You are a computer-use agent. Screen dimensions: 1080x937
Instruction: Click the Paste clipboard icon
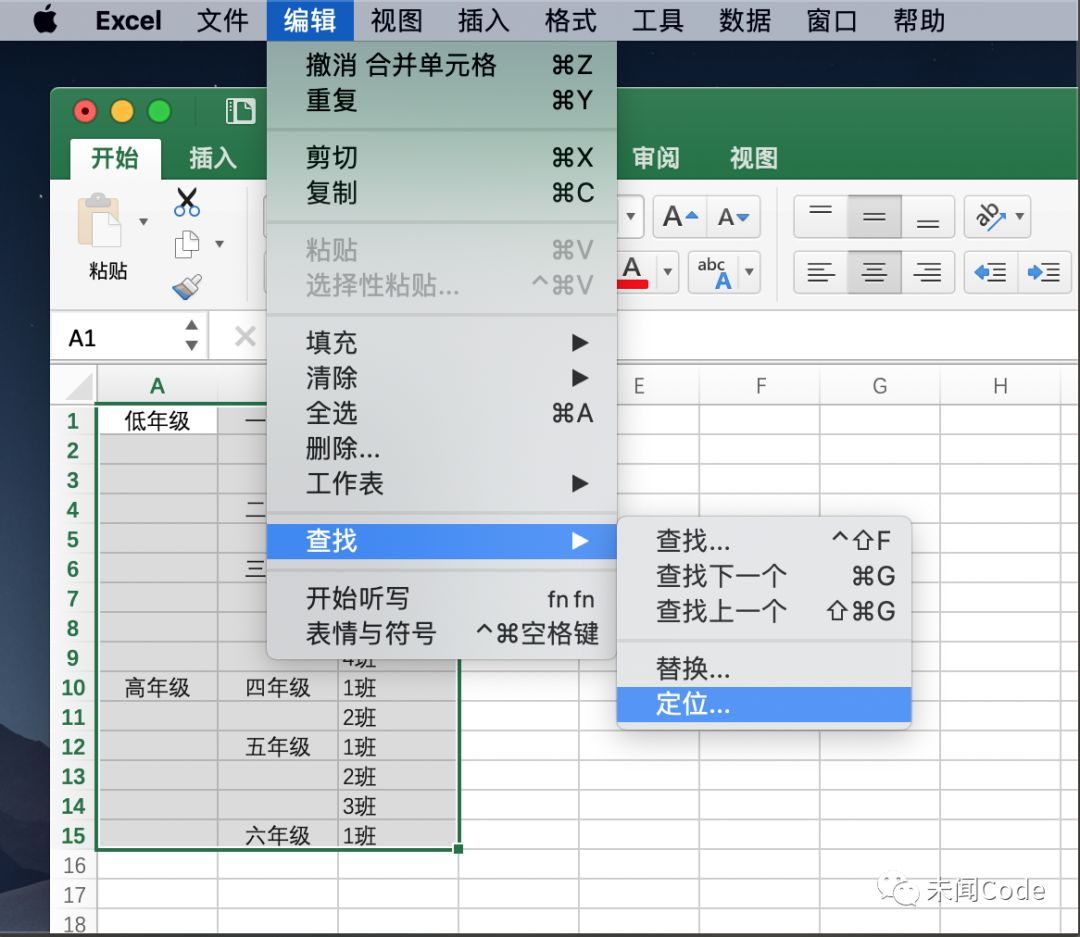click(x=101, y=220)
